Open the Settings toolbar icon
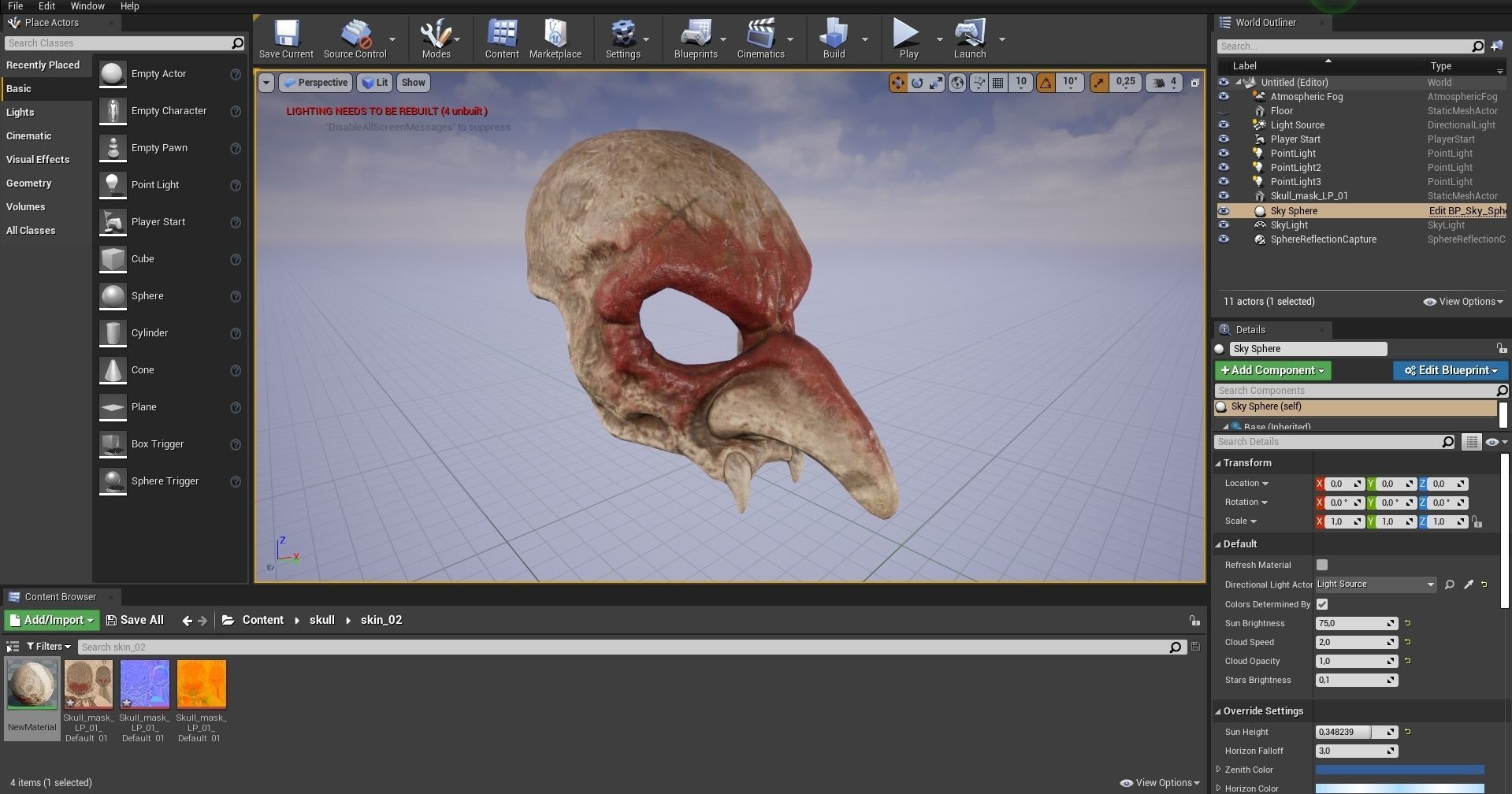 coord(622,39)
